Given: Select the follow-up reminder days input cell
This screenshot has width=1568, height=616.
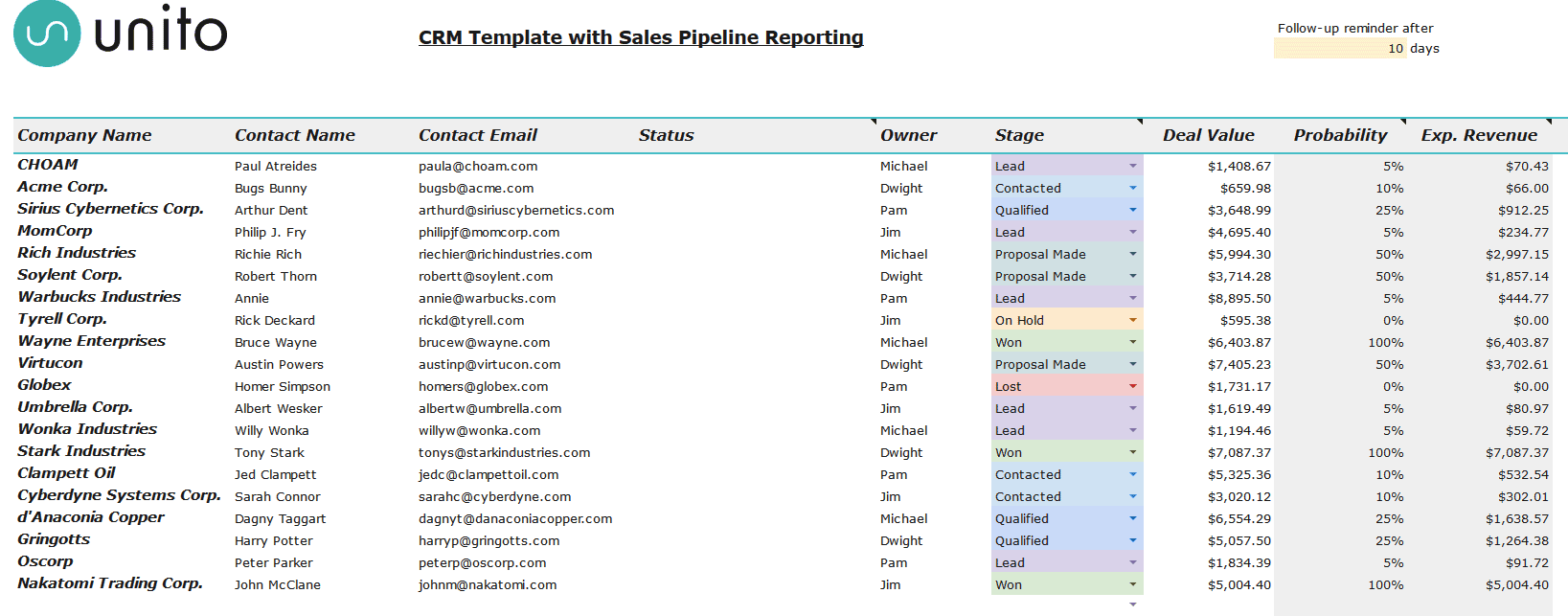Looking at the screenshot, I should click(1340, 49).
